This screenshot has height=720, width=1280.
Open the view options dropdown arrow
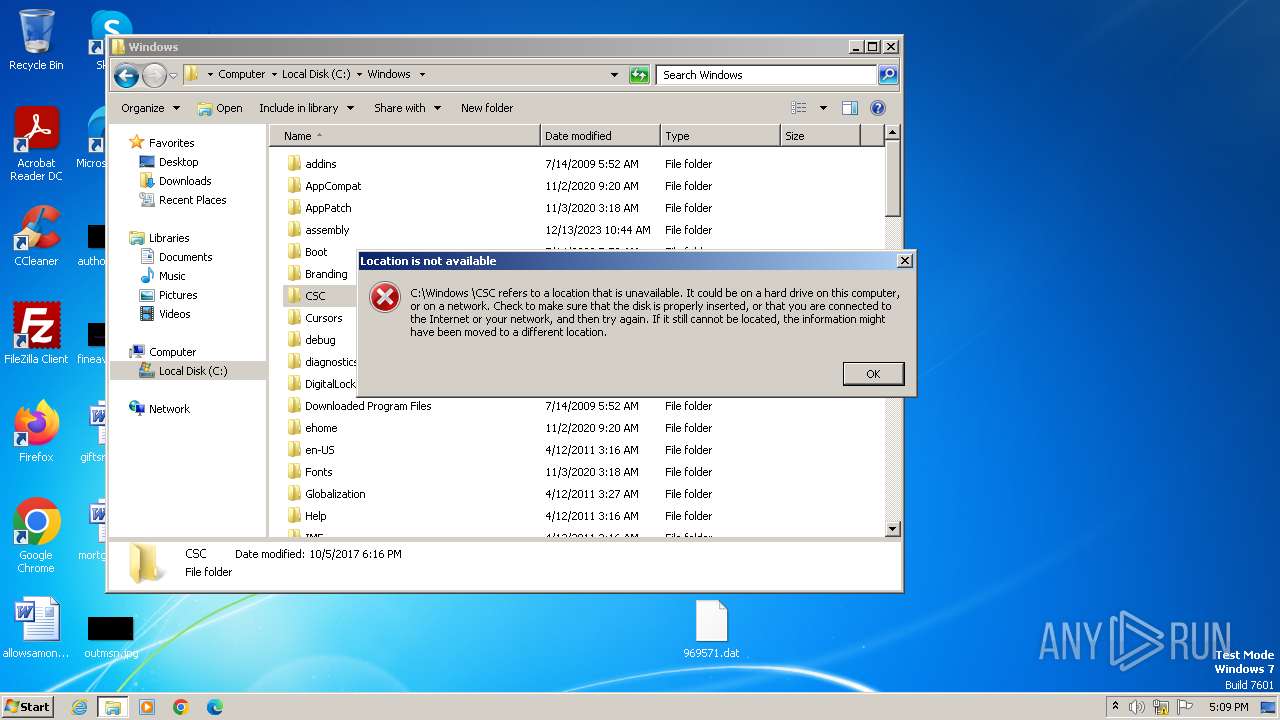pyautogui.click(x=823, y=108)
